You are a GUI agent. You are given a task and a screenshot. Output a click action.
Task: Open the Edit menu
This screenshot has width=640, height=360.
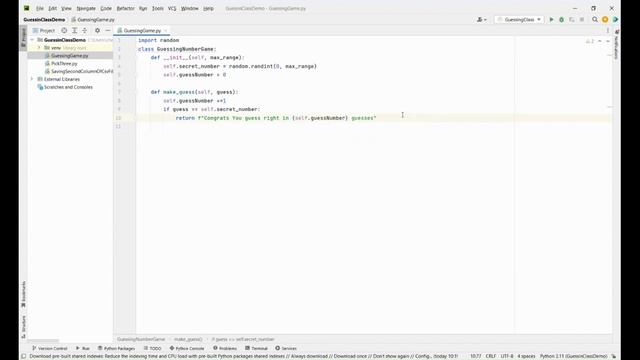coord(53,8)
